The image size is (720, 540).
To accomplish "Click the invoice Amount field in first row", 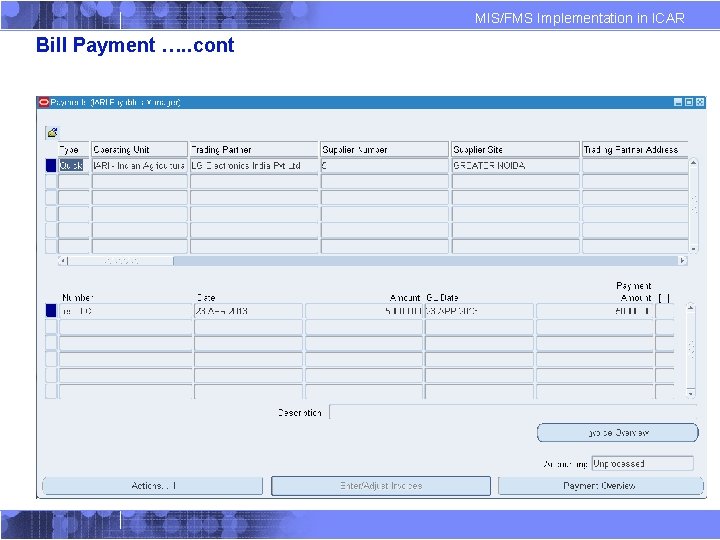I will click(x=364, y=311).
